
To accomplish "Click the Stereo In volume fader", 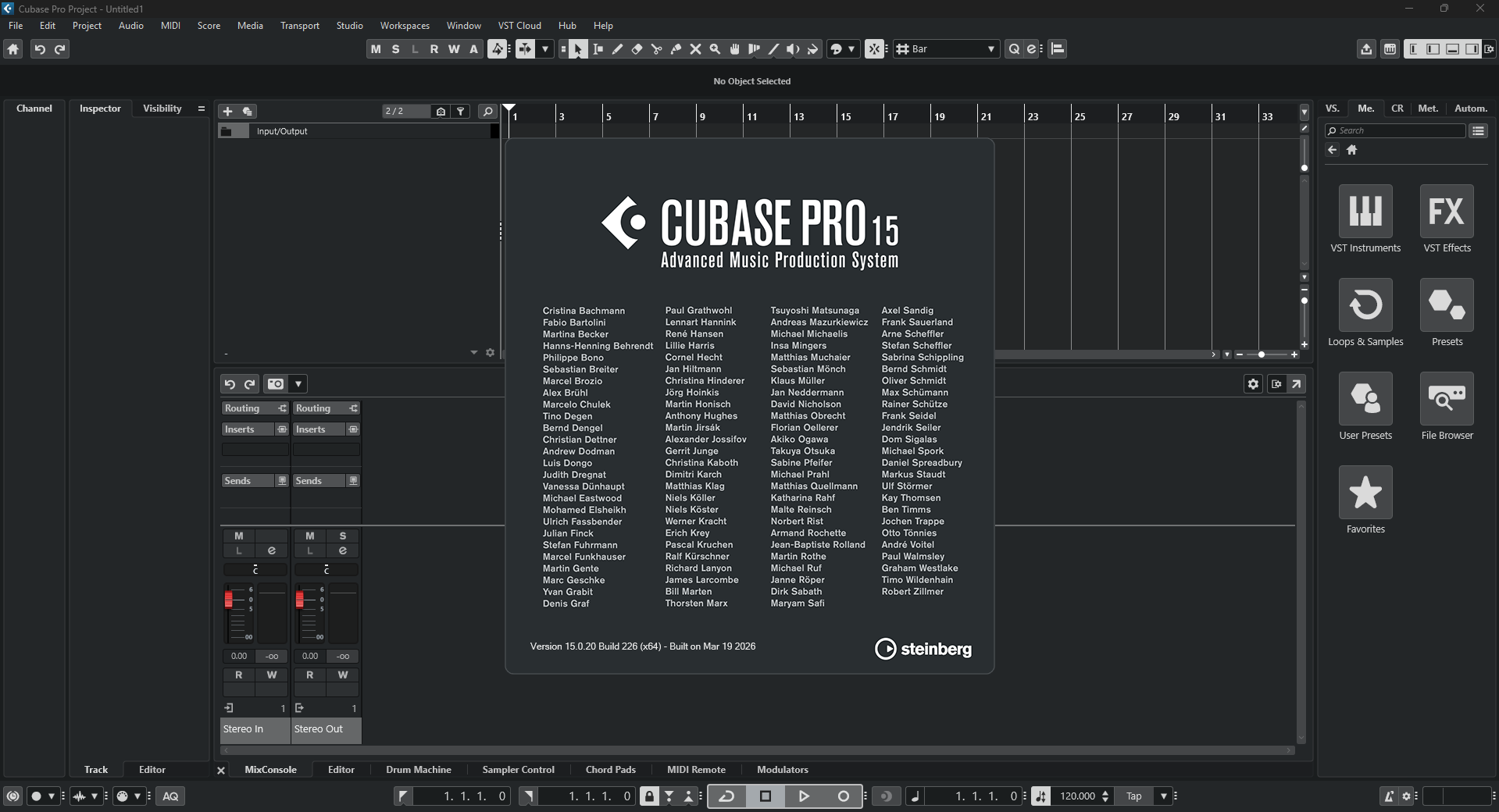I will [229, 600].
